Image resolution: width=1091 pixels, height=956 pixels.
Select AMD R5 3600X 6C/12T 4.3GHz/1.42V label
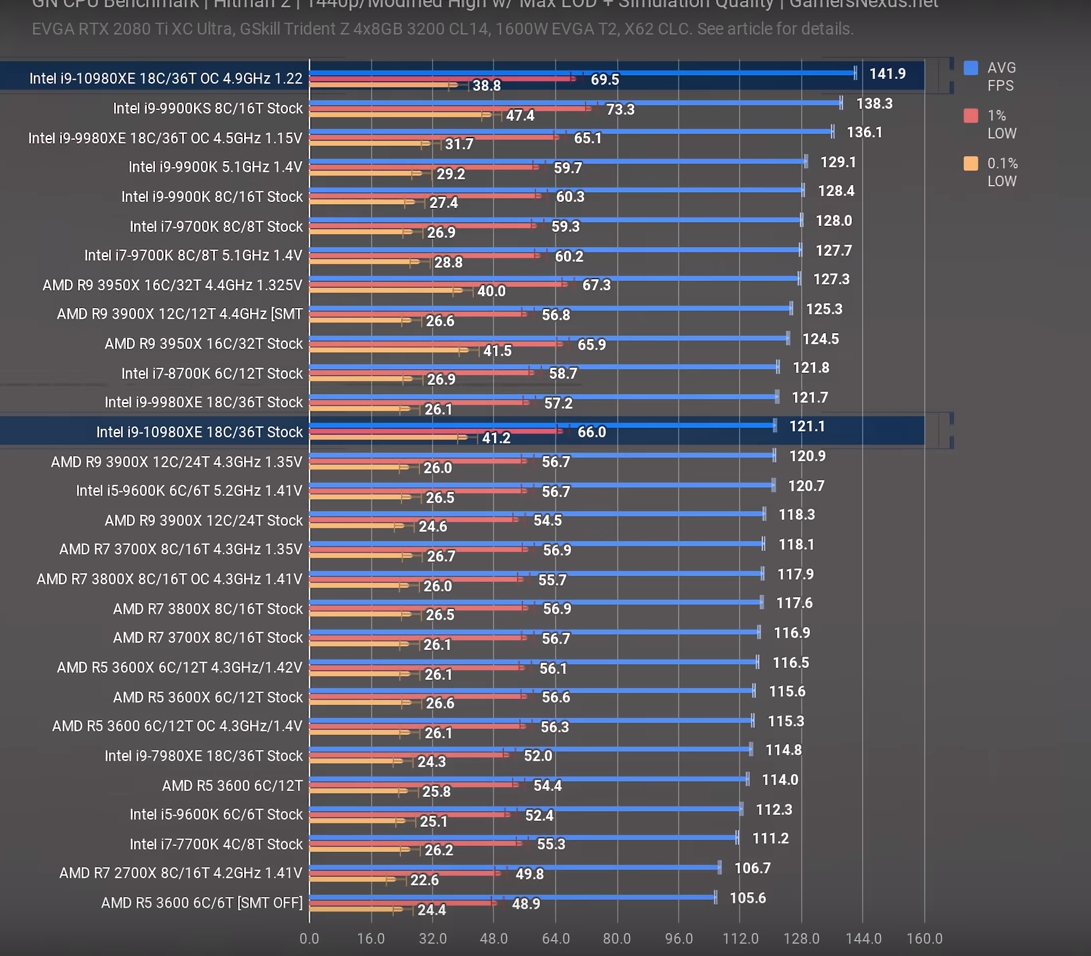coord(180,668)
